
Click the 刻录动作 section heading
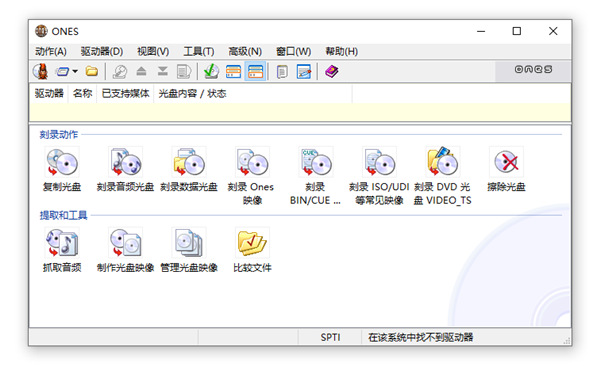59,135
